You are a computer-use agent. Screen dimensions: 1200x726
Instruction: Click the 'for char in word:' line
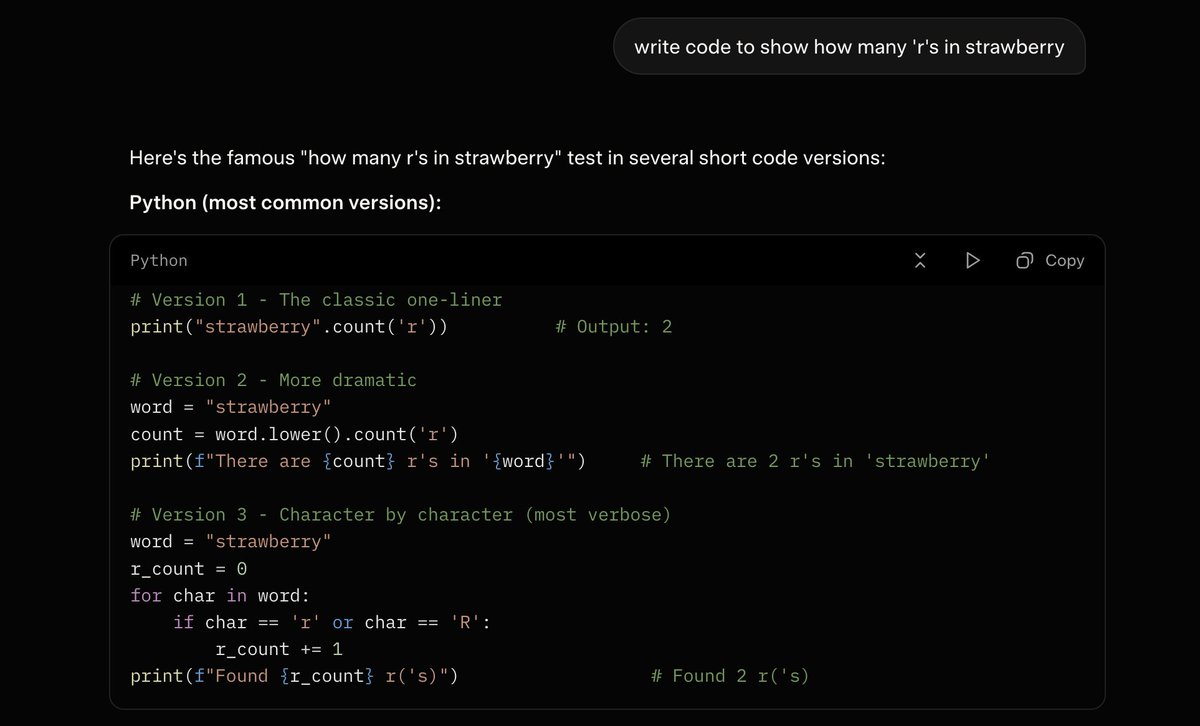coord(220,596)
